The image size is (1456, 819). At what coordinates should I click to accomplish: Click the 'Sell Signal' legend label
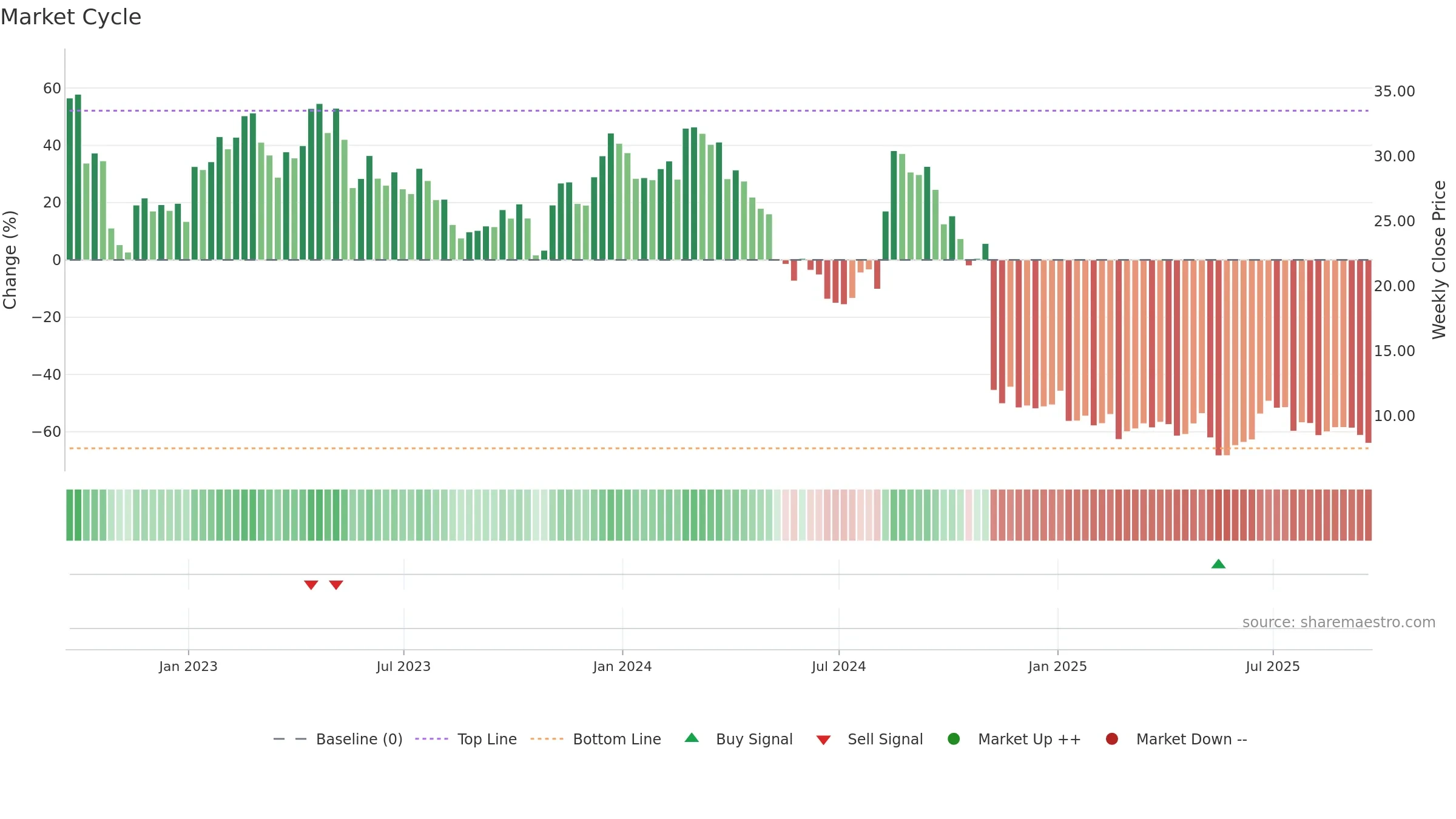[x=885, y=740]
